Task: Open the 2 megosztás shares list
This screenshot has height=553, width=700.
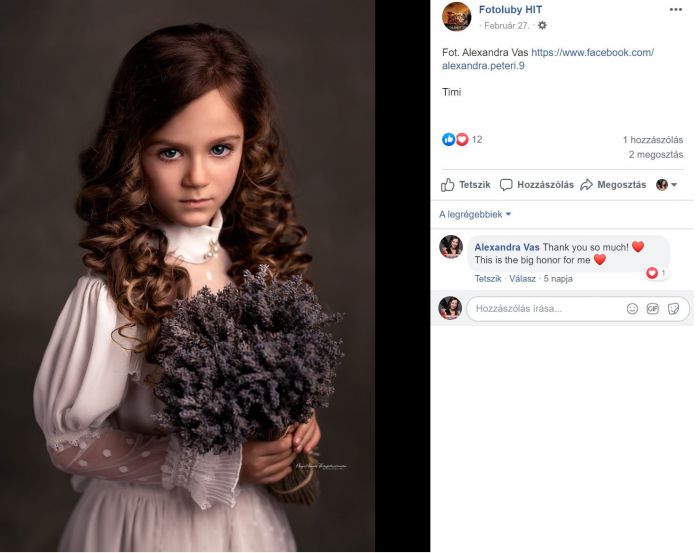Action: click(x=656, y=155)
